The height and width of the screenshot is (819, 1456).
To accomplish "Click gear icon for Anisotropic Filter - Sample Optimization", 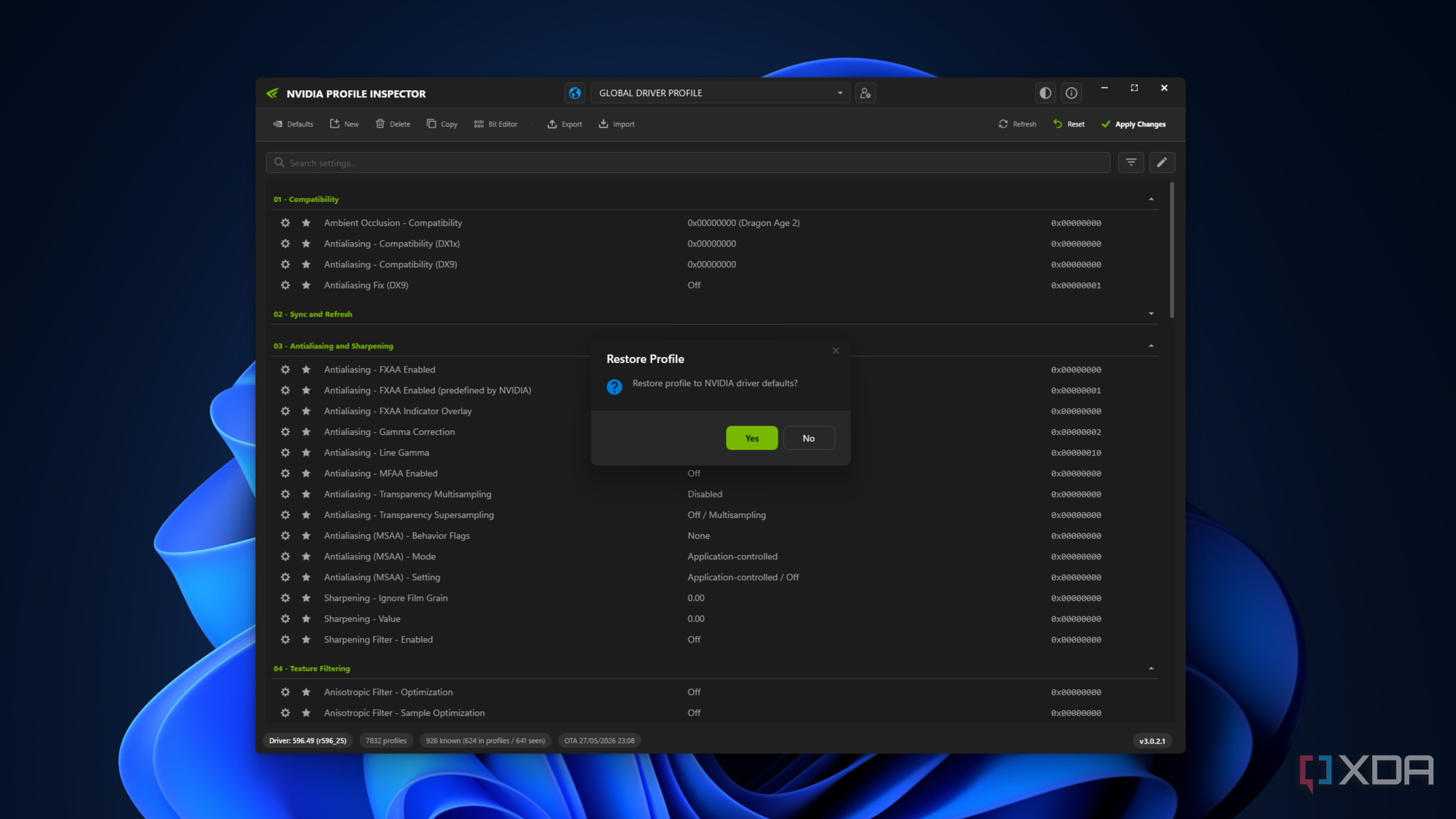I will (x=285, y=713).
